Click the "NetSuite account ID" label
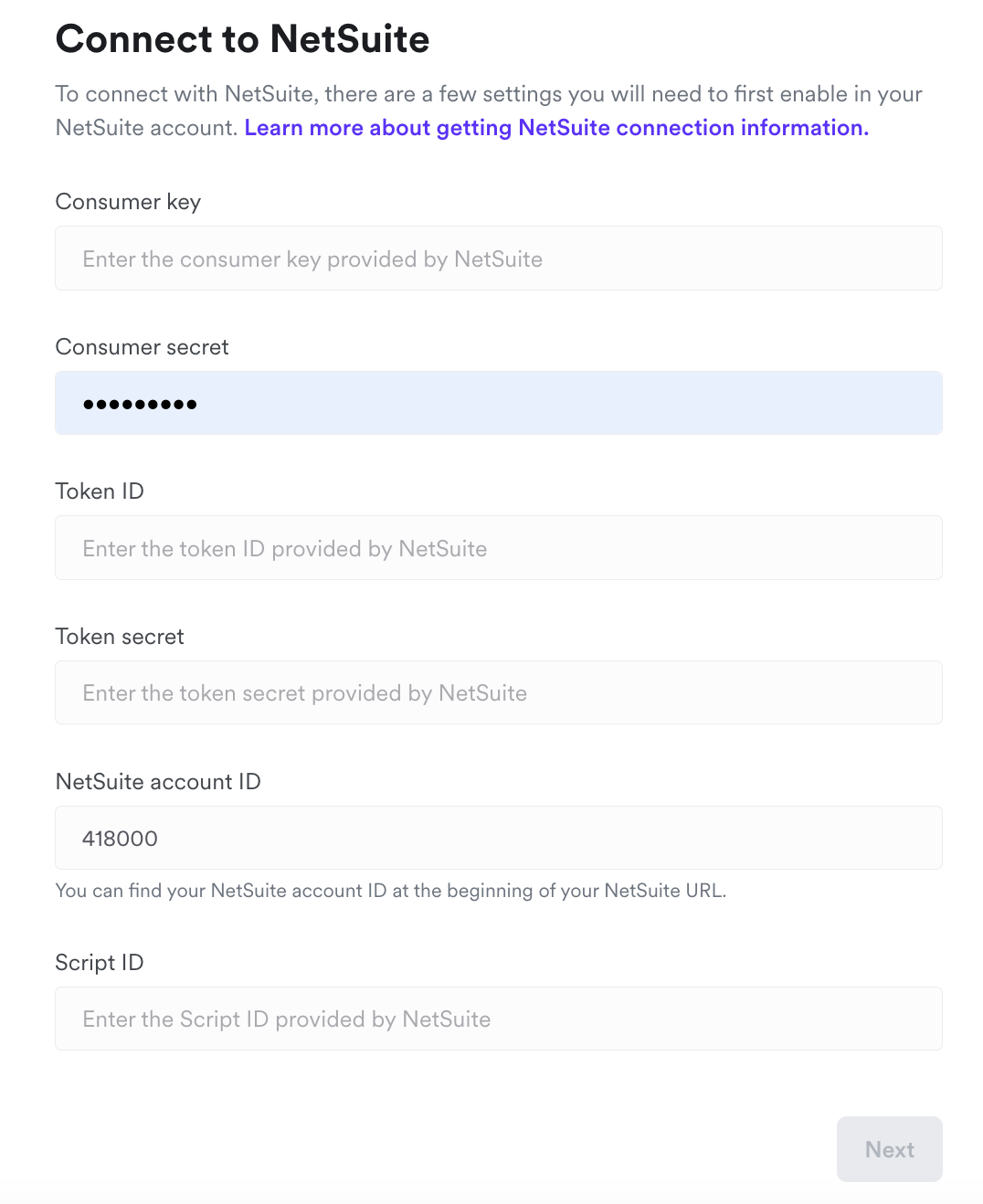This screenshot has height=1204, width=983. (158, 782)
